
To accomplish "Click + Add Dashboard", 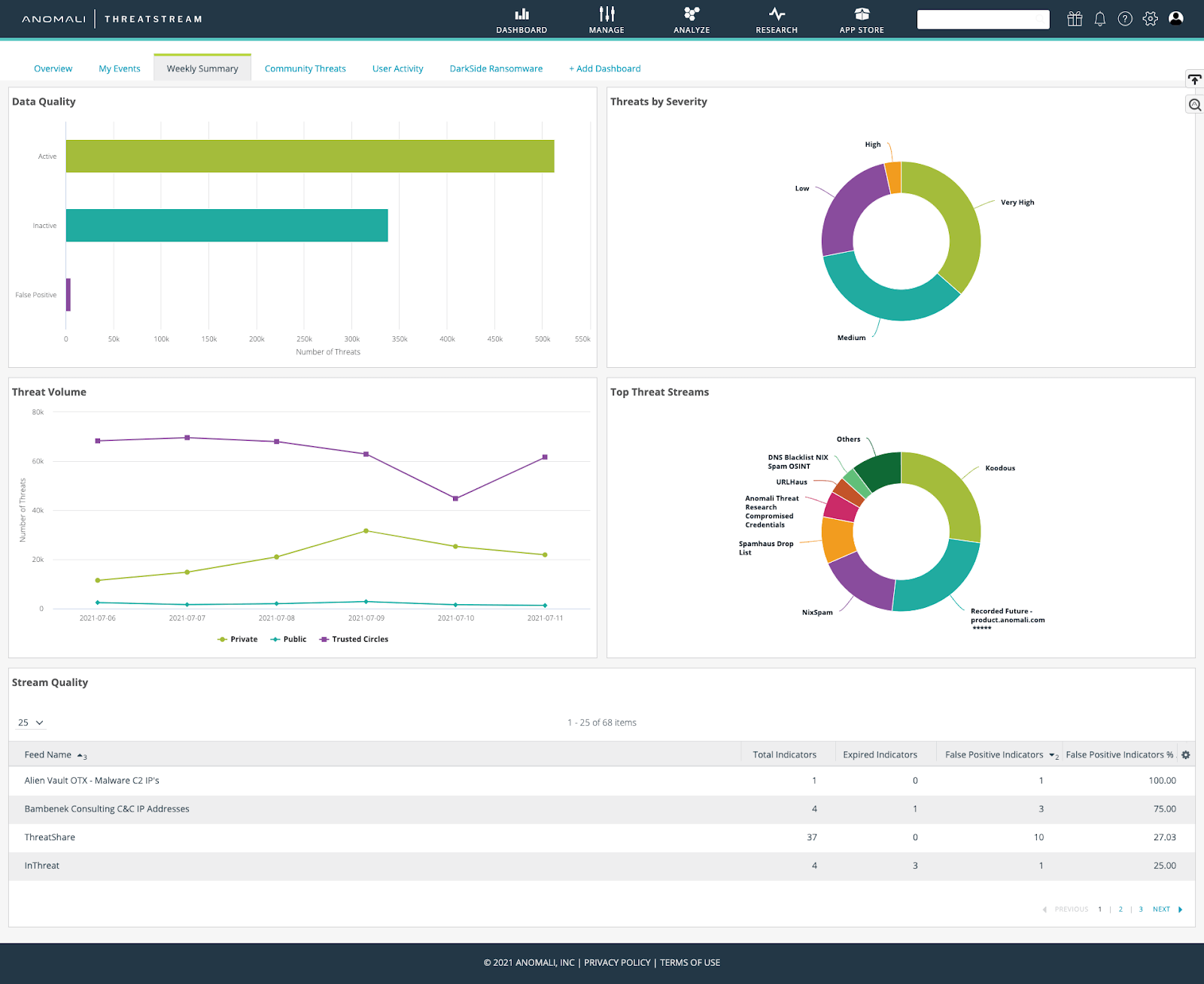I will pos(604,68).
